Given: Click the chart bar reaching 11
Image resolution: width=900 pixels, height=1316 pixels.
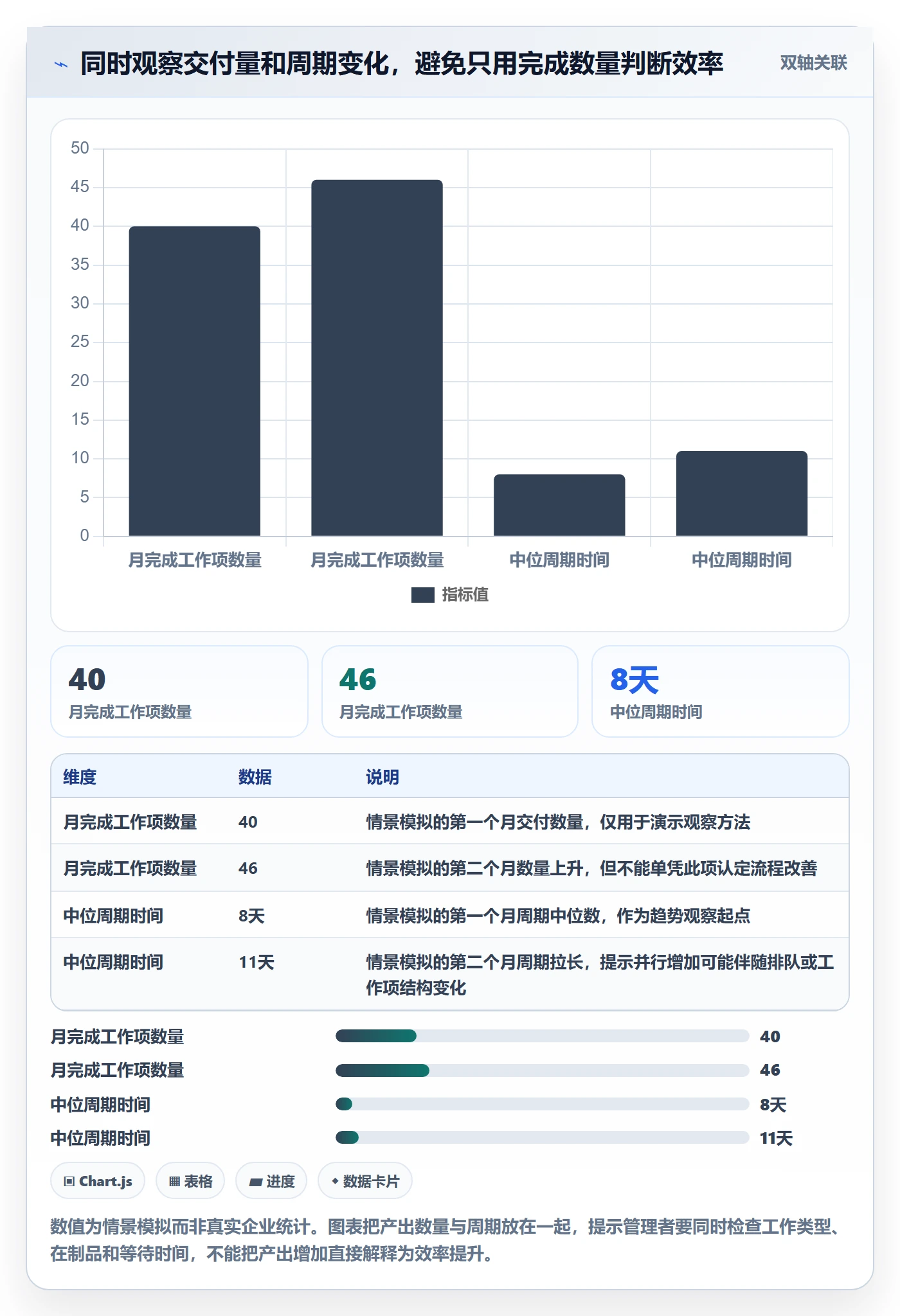Looking at the screenshot, I should (742, 493).
